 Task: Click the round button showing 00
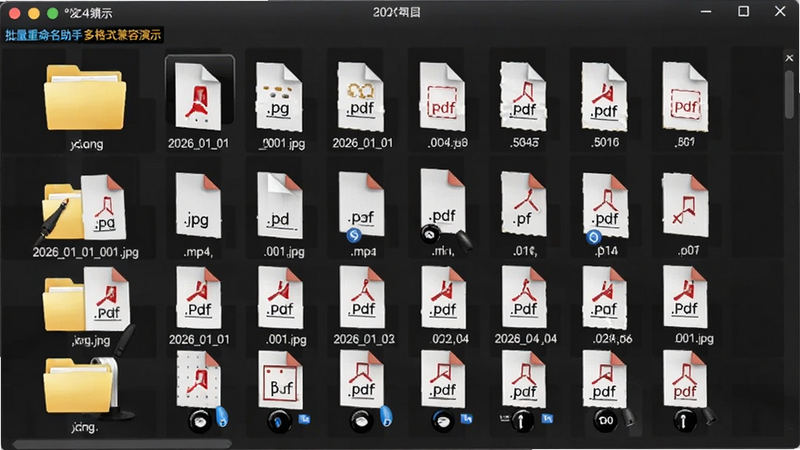point(605,421)
